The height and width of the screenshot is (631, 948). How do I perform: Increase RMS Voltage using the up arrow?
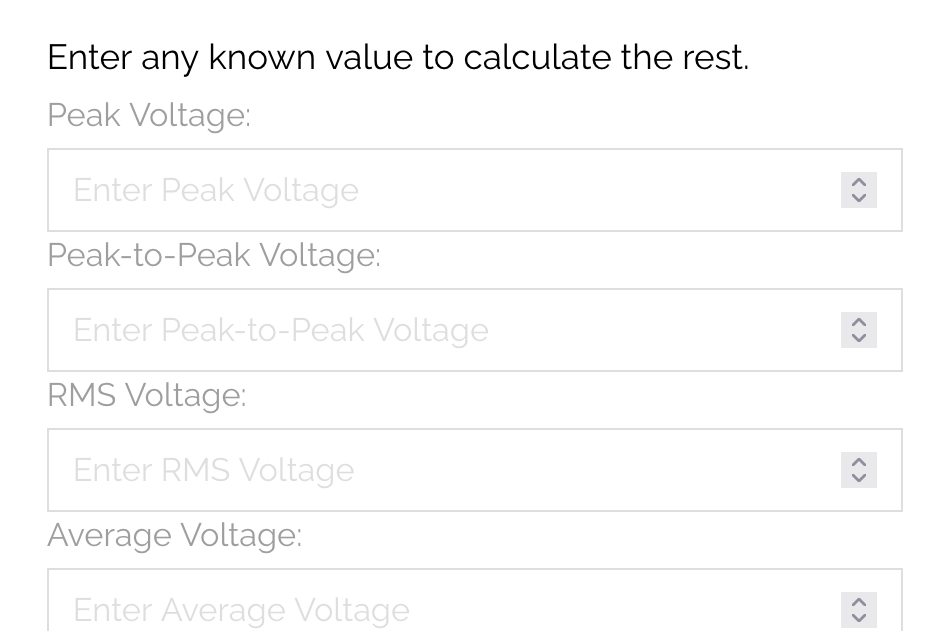[x=859, y=462]
